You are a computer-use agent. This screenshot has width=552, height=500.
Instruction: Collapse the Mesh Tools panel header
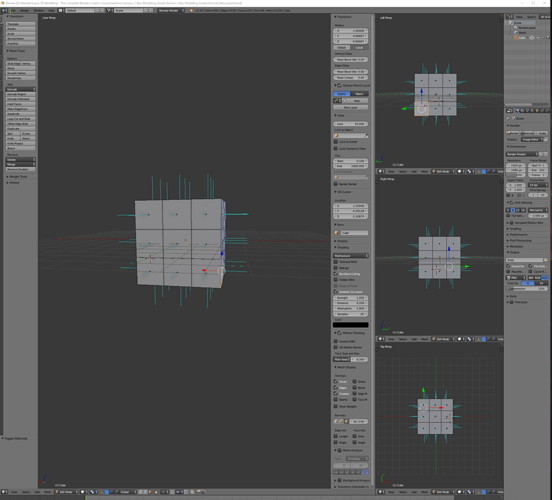coord(16,51)
